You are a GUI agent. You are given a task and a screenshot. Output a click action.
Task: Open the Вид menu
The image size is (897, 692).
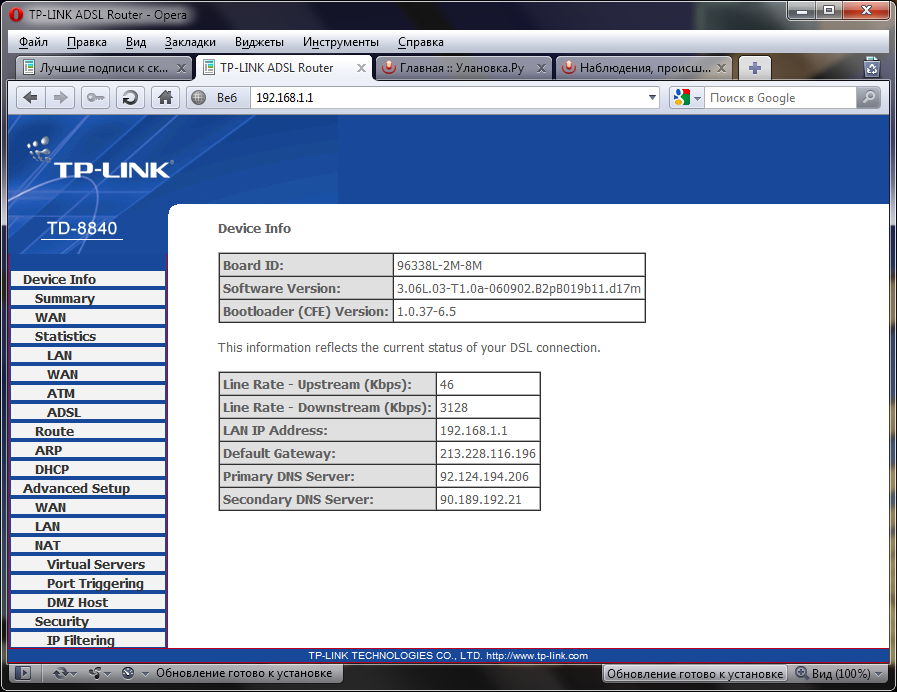point(136,42)
